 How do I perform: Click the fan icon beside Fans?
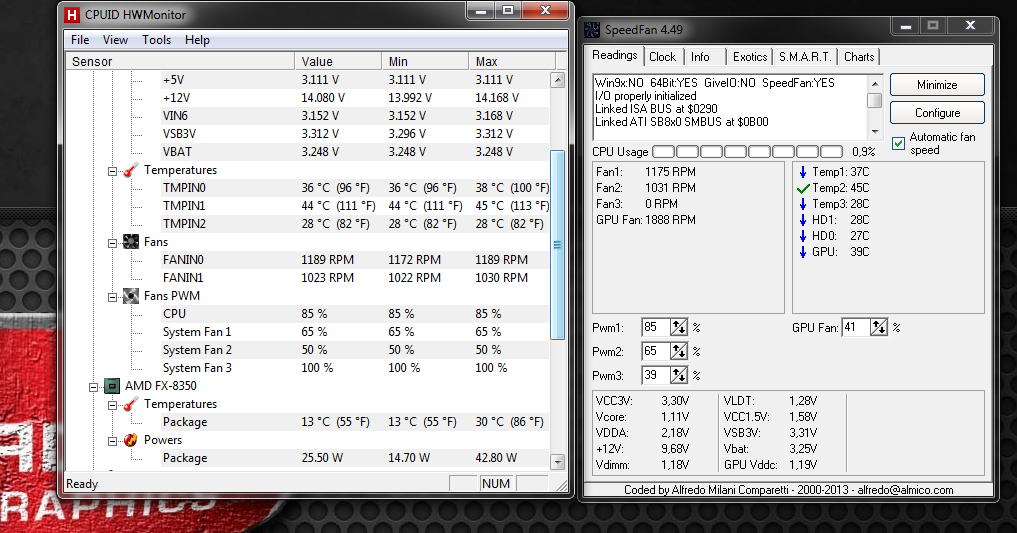[130, 242]
